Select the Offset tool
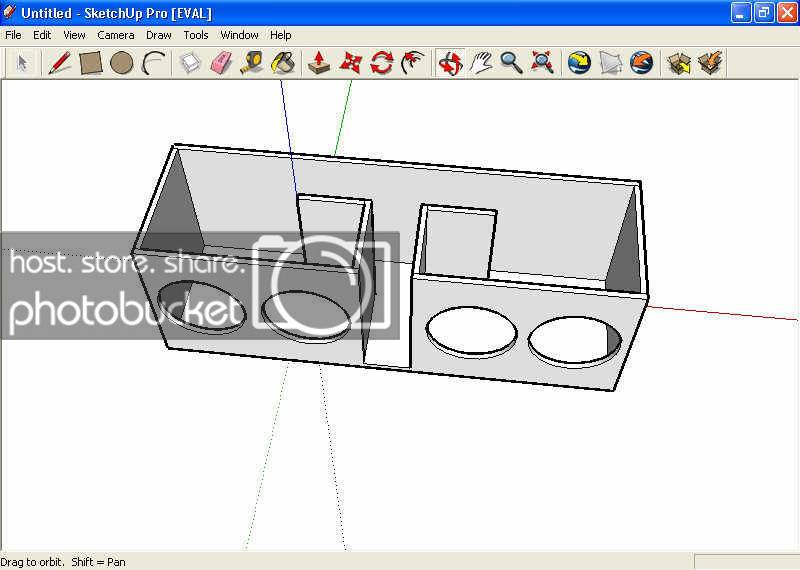Image resolution: width=800 pixels, height=570 pixels. [x=413, y=63]
